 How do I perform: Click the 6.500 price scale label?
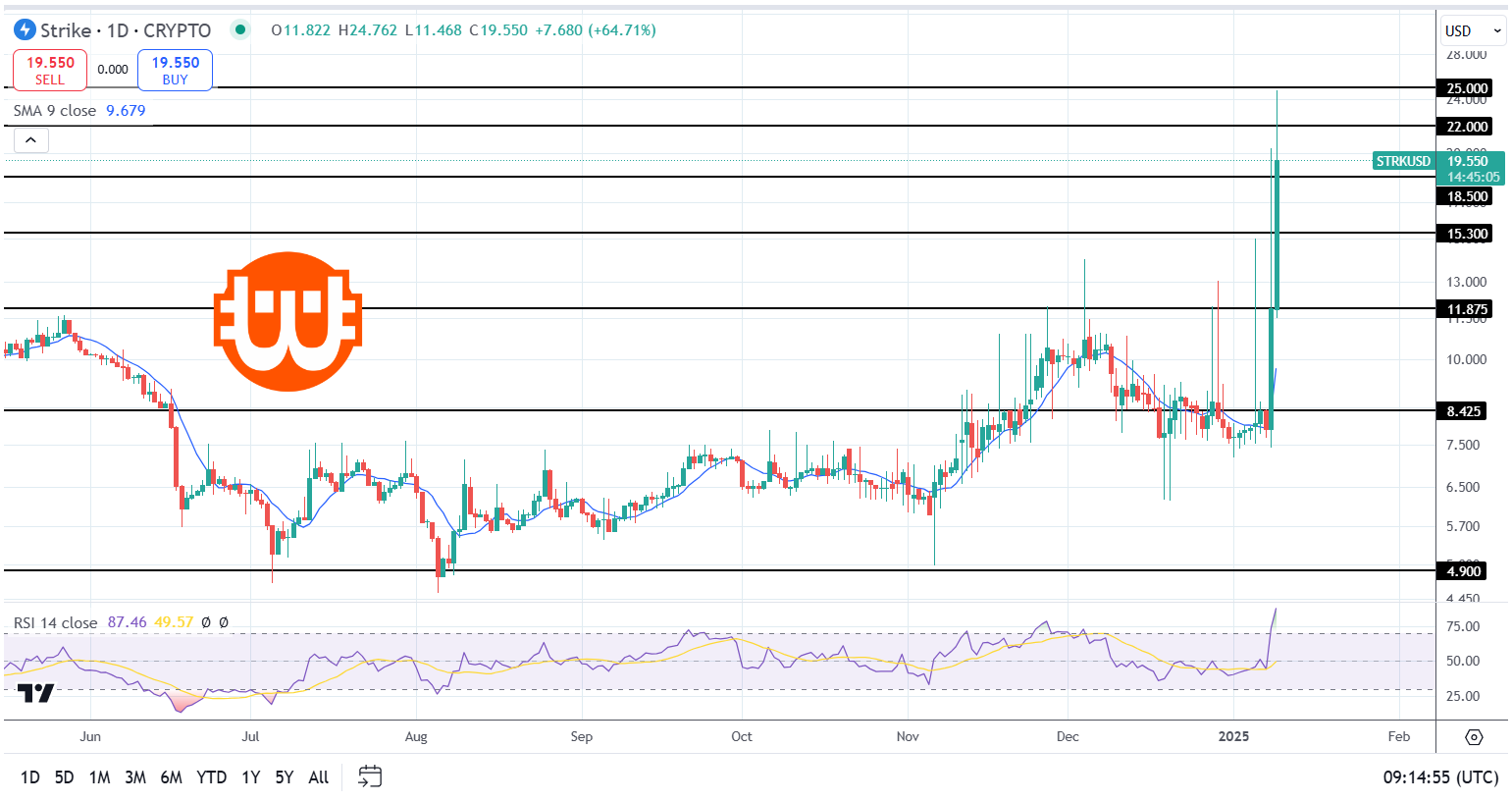tap(1463, 487)
